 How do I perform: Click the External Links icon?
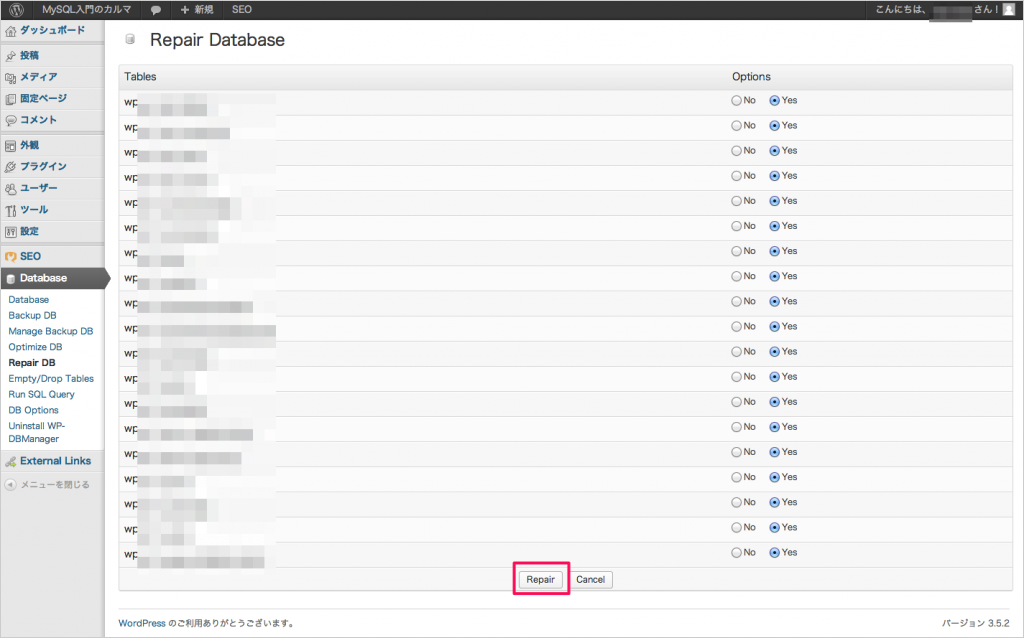click(x=10, y=462)
